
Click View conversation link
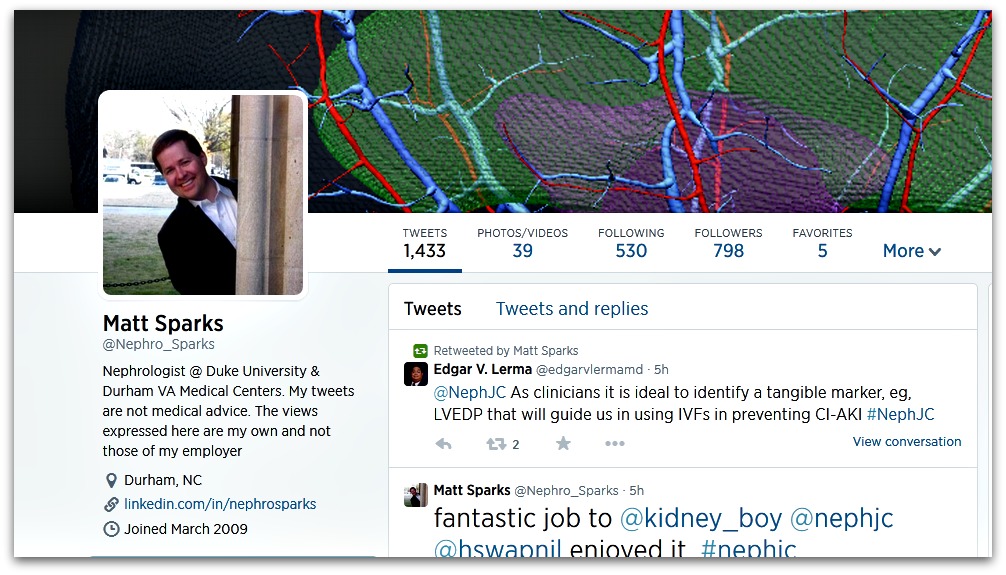pos(907,442)
